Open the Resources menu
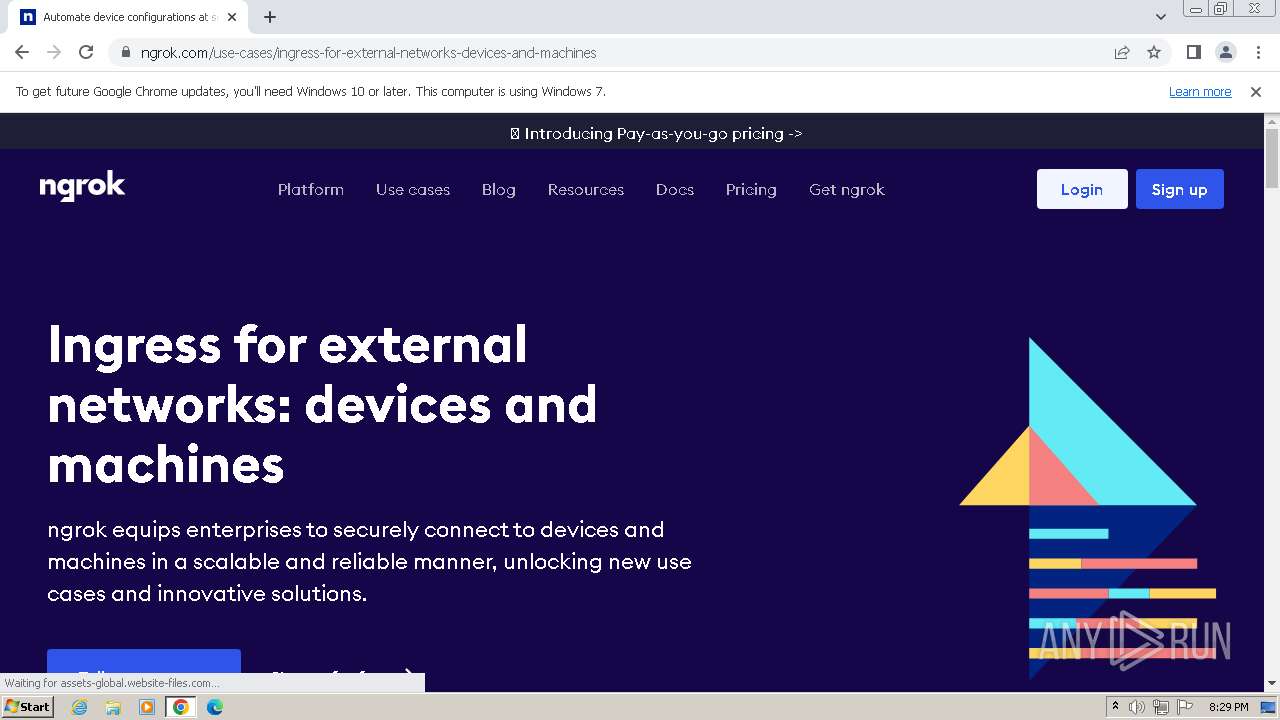This screenshot has width=1280, height=720. tap(586, 189)
